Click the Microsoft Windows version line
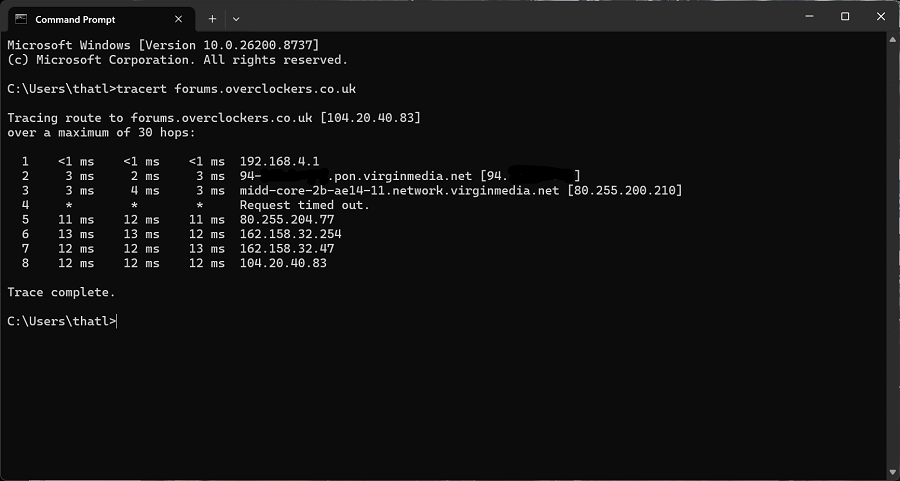This screenshot has width=900, height=481. (163, 45)
